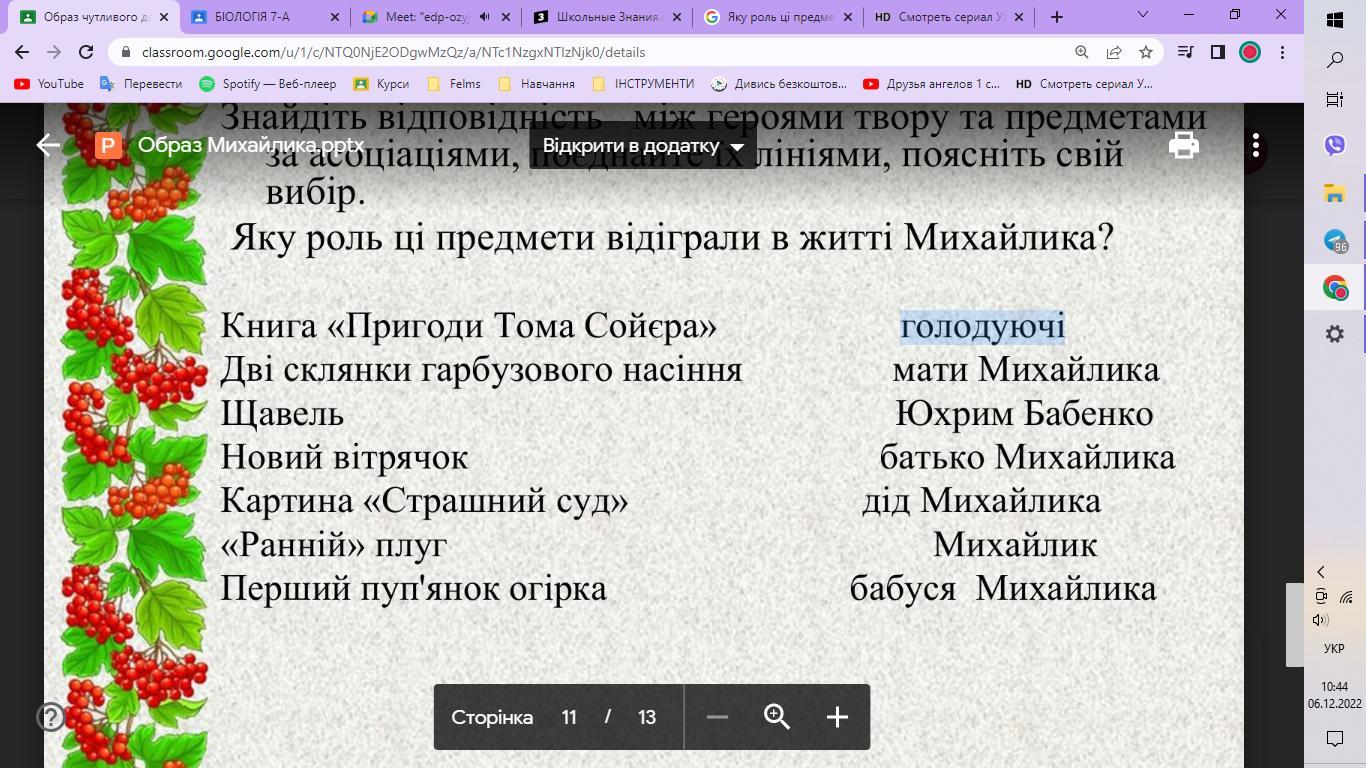The height and width of the screenshot is (768, 1366).
Task: Open browser side panel
Action: pos(1217,52)
